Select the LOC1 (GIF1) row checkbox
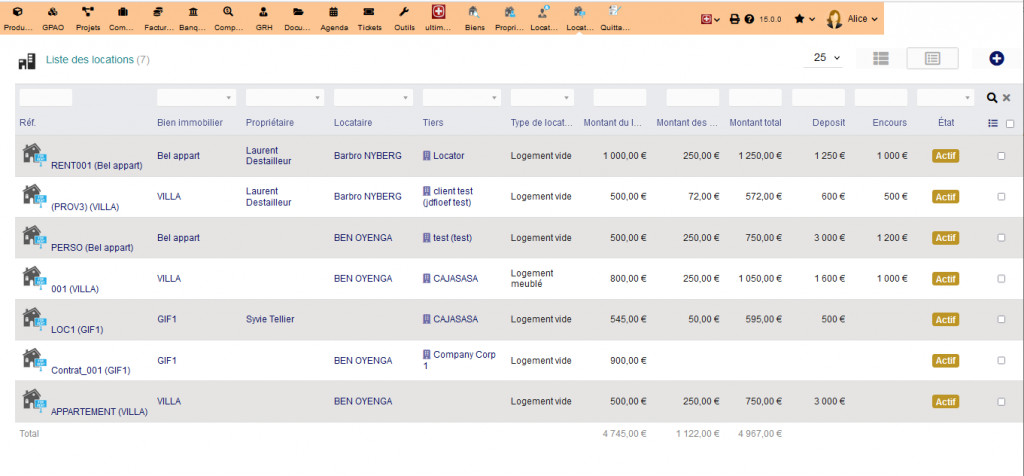The height and width of the screenshot is (476, 1024). coord(1001,320)
